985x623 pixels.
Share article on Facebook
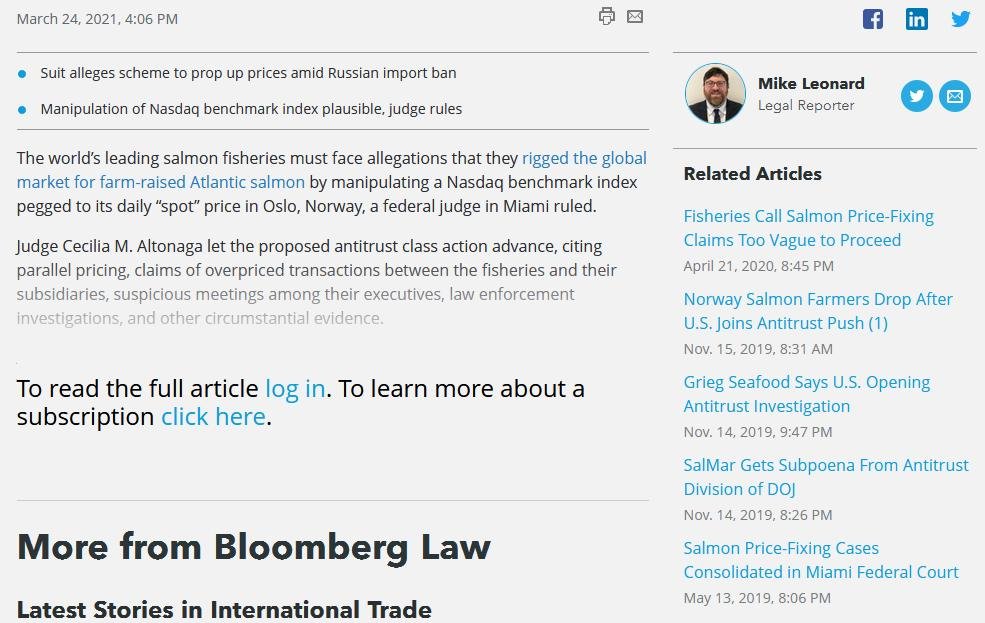point(873,19)
